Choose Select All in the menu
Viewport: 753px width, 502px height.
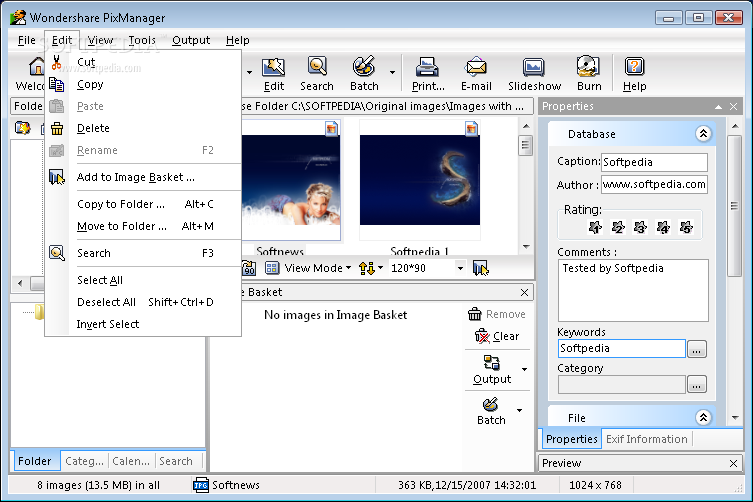click(143, 280)
